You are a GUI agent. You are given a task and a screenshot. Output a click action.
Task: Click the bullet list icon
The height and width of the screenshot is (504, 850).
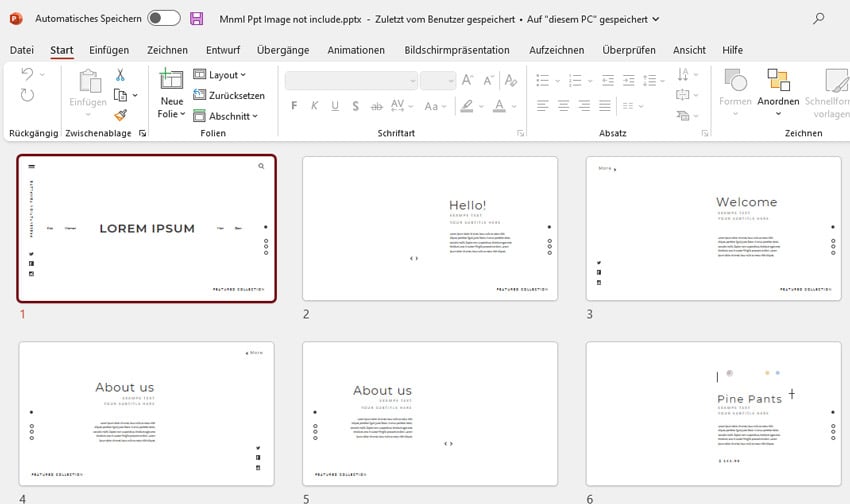click(543, 81)
